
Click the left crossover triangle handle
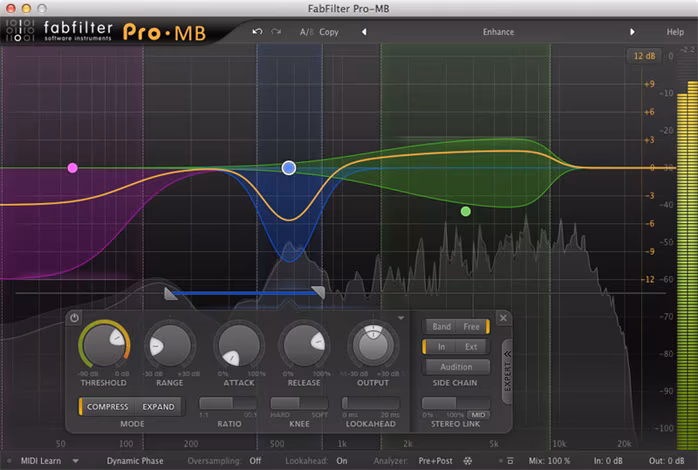click(170, 294)
